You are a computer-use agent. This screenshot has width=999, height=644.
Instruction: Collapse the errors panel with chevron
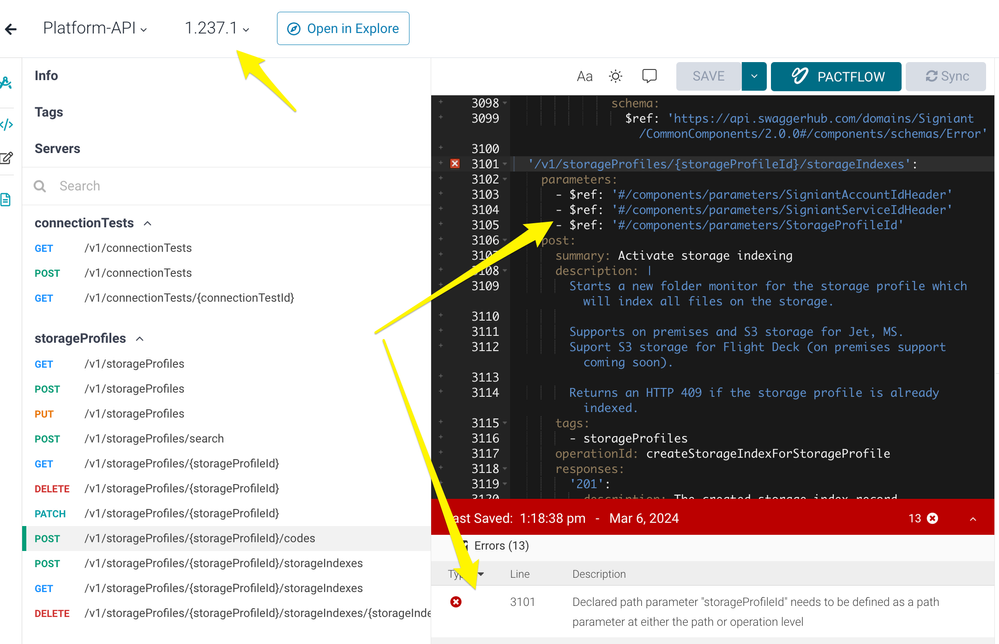pyautogui.click(x=973, y=518)
